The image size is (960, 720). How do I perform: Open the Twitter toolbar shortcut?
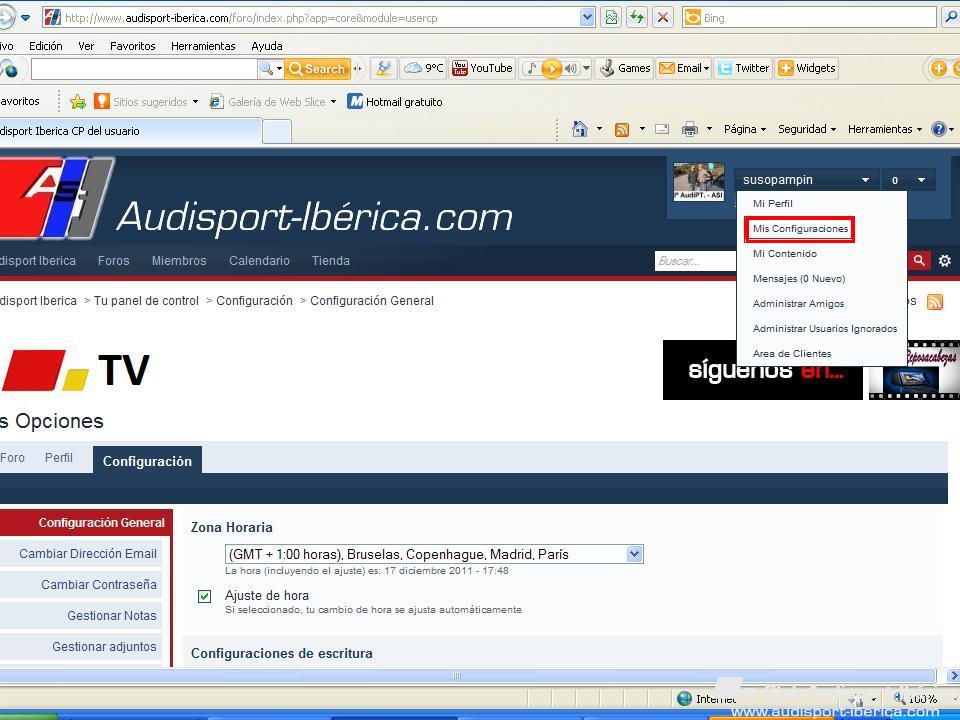pyautogui.click(x=743, y=68)
